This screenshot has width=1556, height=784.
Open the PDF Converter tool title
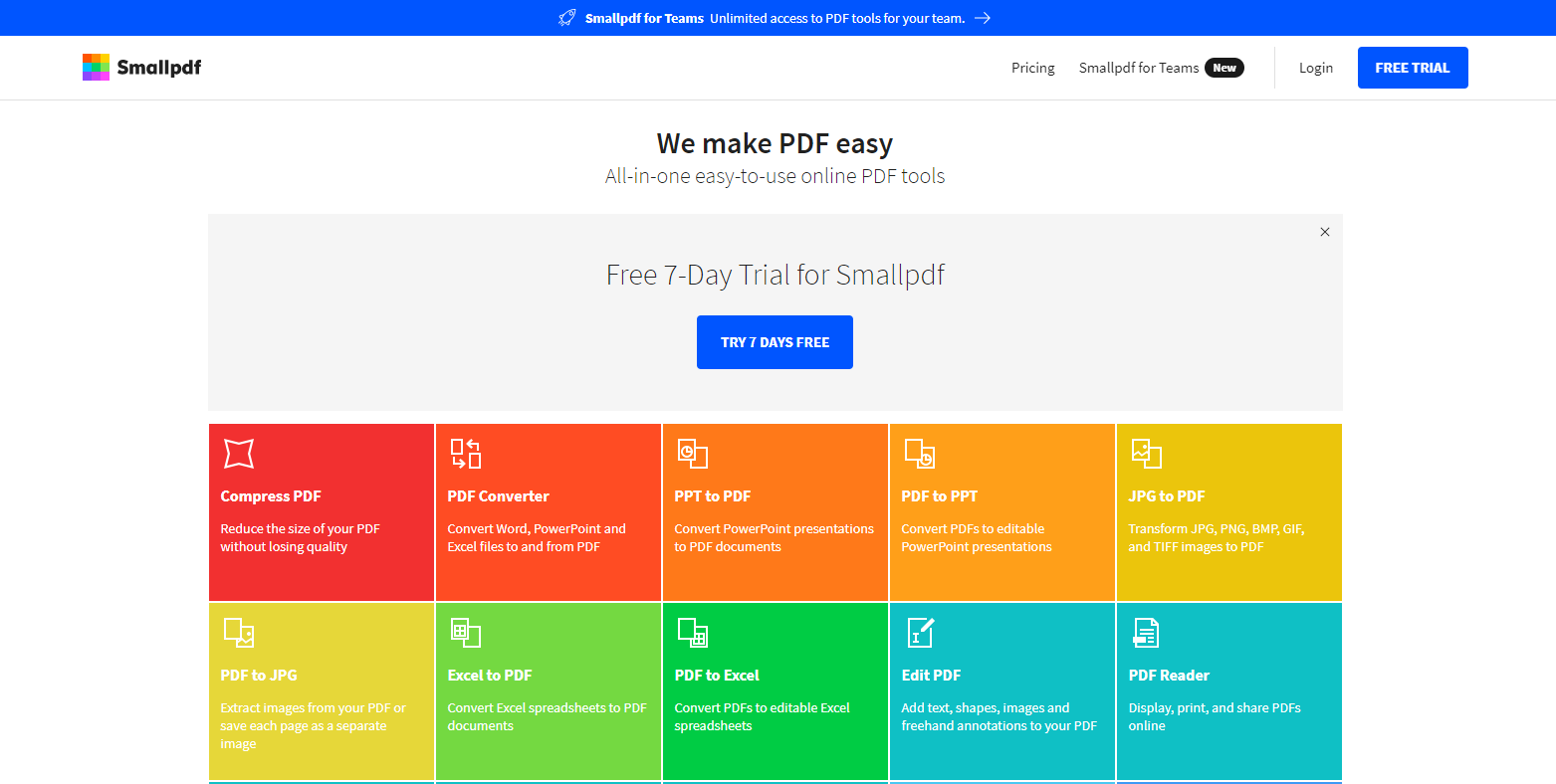pyautogui.click(x=498, y=496)
